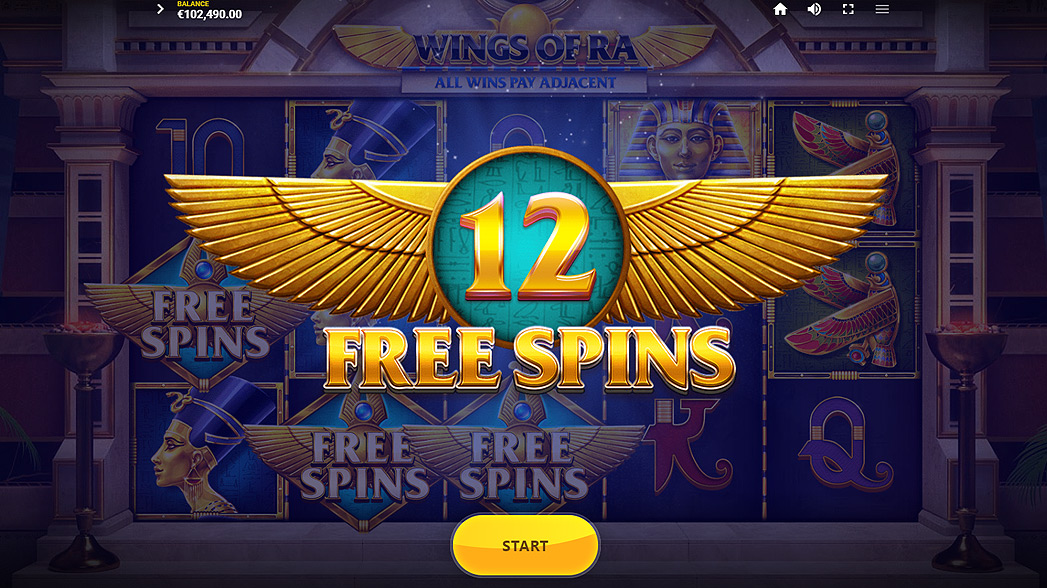
Task: Select the Nefertiti symbol in bottom-left reel
Action: pyautogui.click(x=207, y=451)
